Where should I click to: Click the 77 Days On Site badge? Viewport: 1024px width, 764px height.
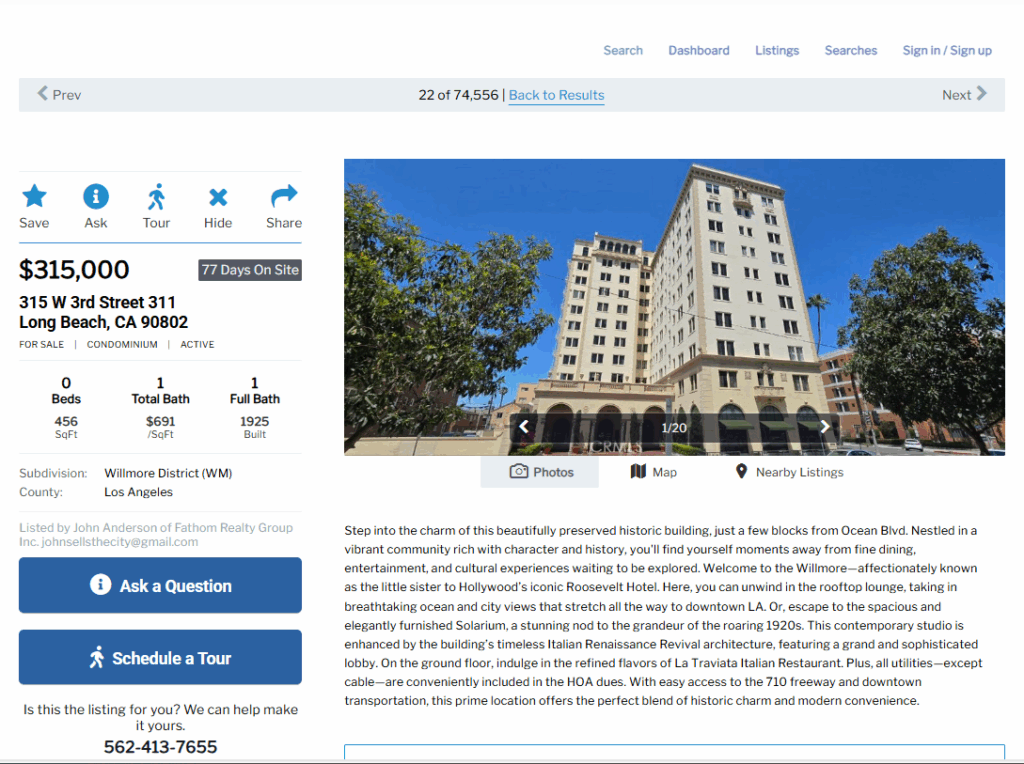[250, 270]
